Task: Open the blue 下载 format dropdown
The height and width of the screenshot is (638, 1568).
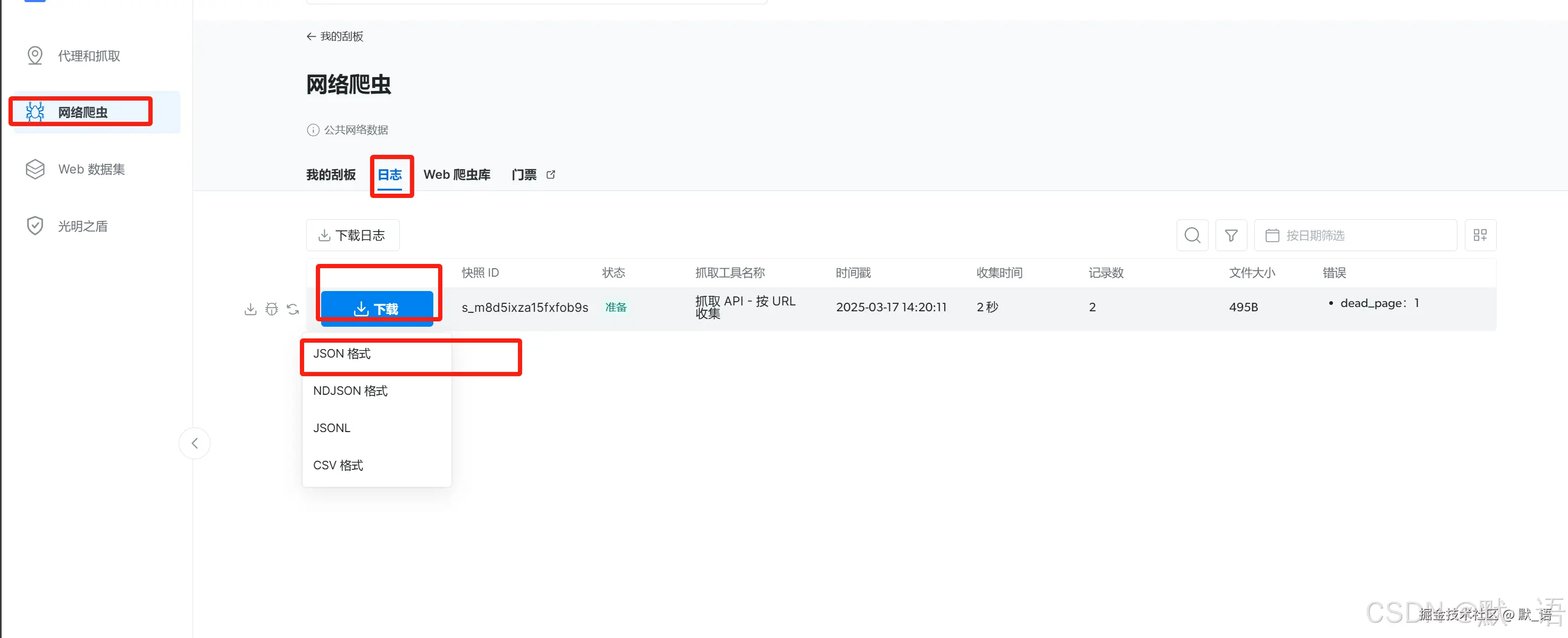Action: [x=378, y=308]
